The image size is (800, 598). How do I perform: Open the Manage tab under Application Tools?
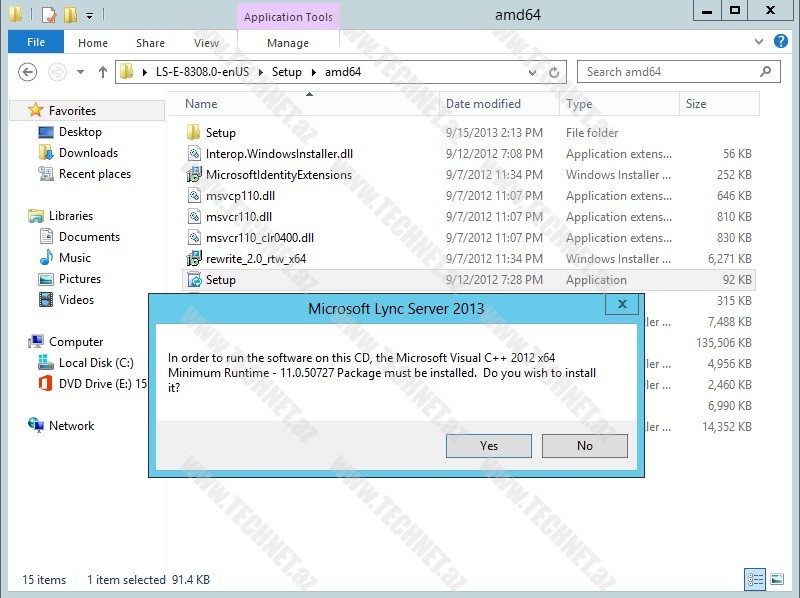288,43
